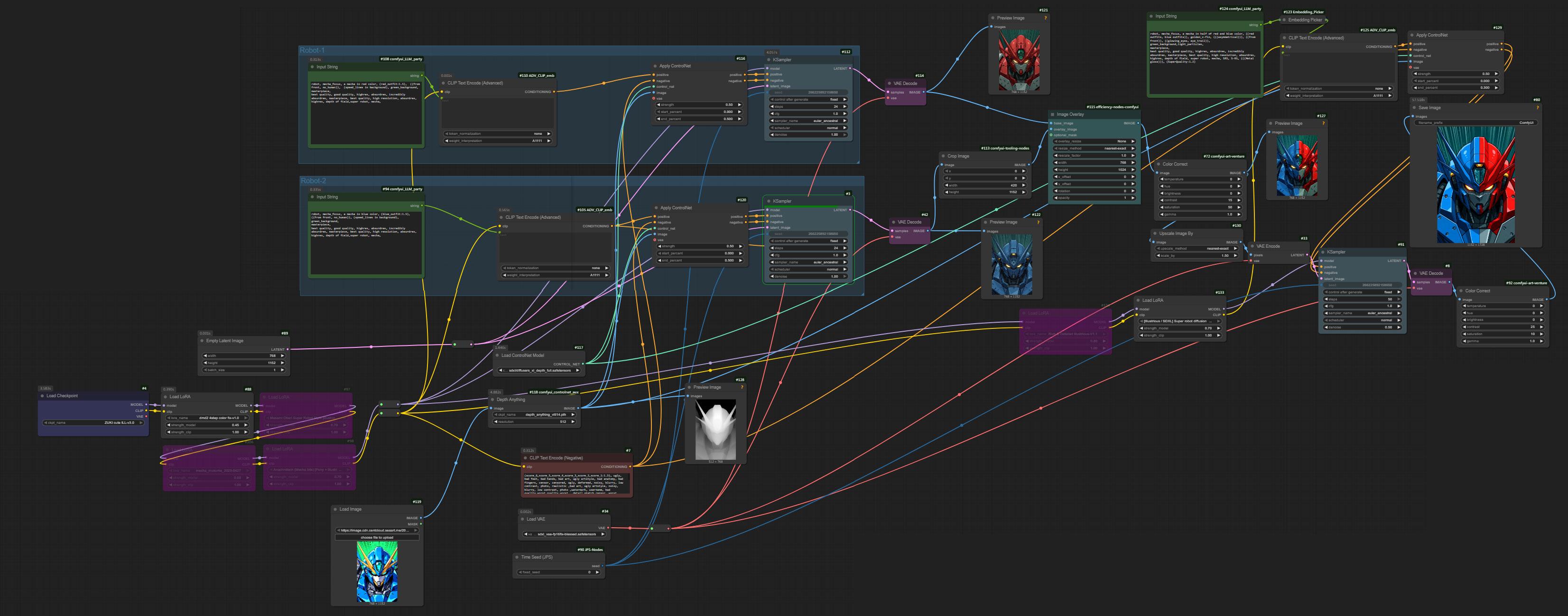Open upscale_method dropdown in Upscale Image By
The image size is (1568, 616).
[1196, 248]
